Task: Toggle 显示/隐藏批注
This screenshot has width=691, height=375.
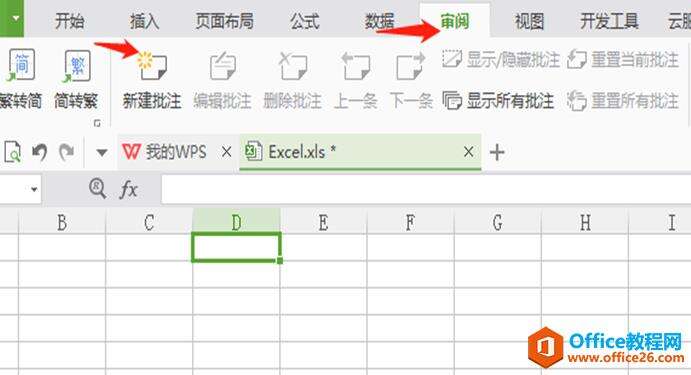Action: [501, 59]
